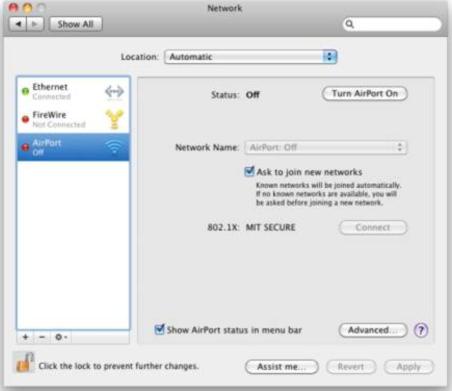Click the yellow FireWire icon
Image resolution: width=452 pixels, height=391 pixels.
(x=114, y=119)
